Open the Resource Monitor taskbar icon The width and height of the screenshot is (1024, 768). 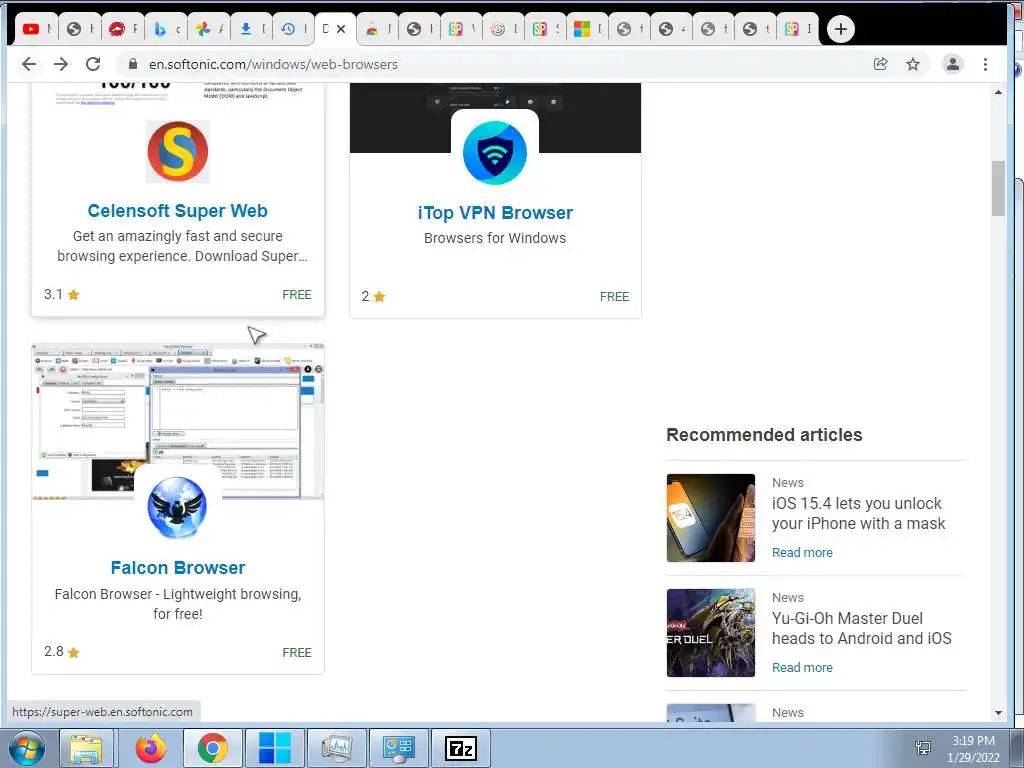pyautogui.click(x=336, y=748)
